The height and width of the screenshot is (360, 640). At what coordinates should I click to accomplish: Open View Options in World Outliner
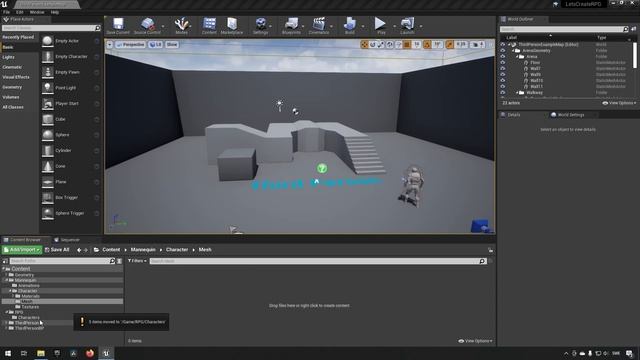[x=619, y=103]
